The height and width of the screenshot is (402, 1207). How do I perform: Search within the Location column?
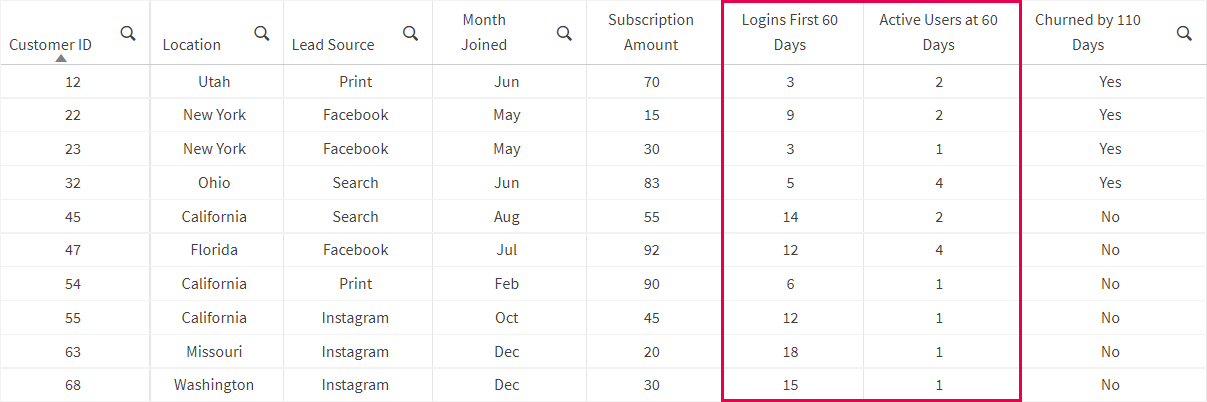pyautogui.click(x=262, y=33)
